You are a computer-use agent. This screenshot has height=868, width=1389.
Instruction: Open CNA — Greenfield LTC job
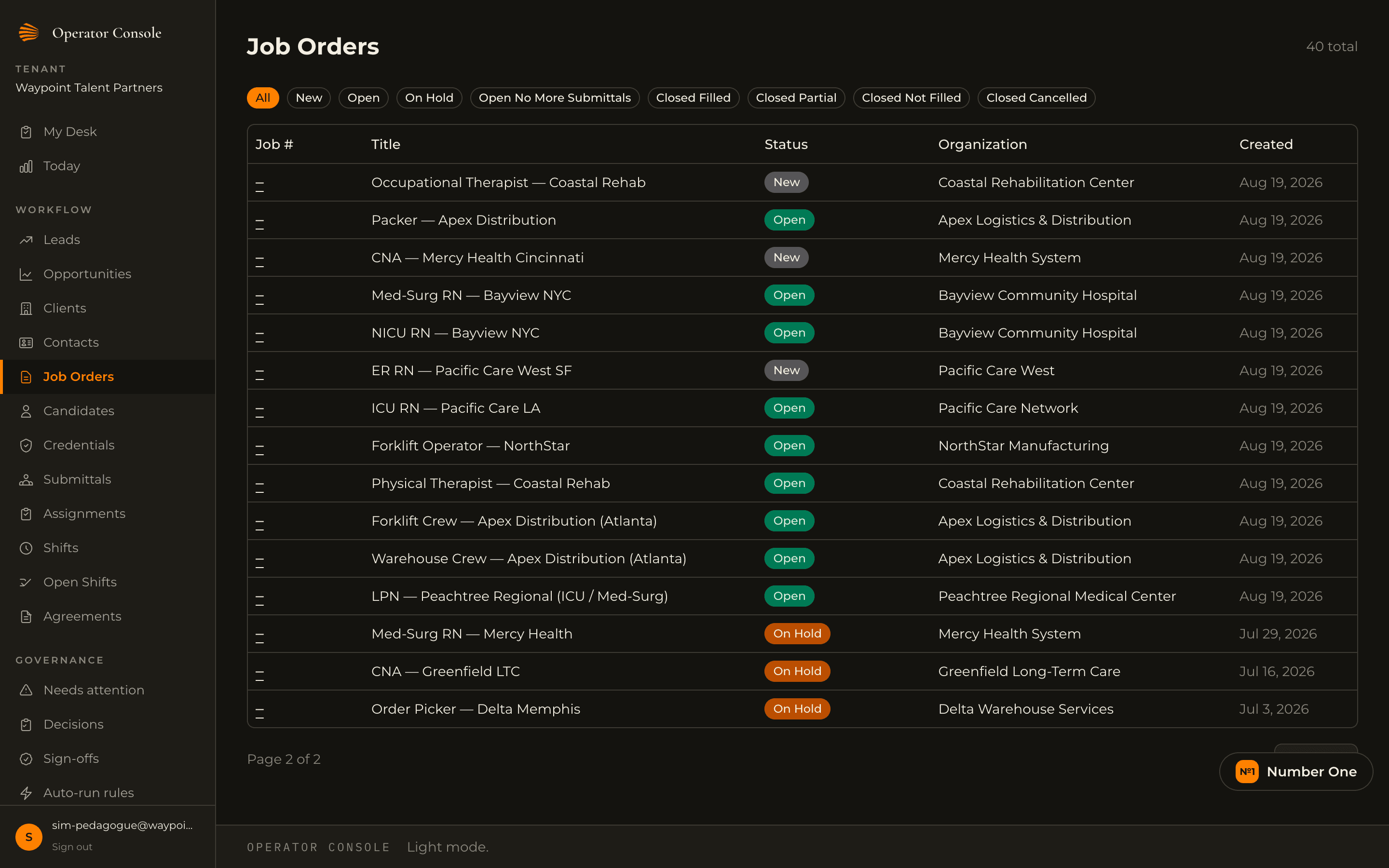(x=802, y=671)
